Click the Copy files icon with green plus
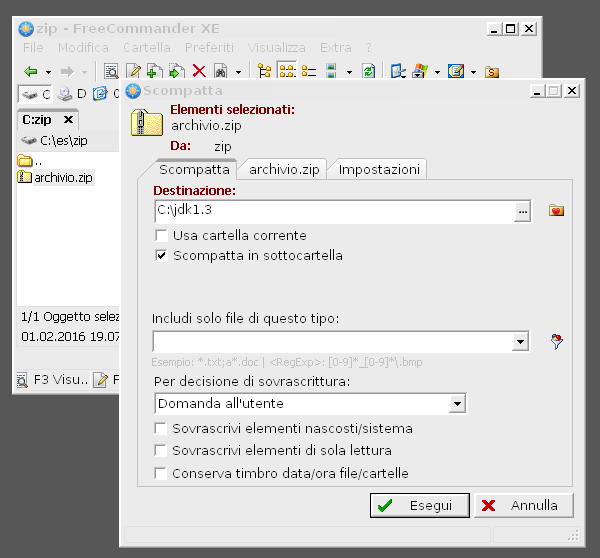Image resolution: width=600 pixels, height=558 pixels. pos(155,72)
